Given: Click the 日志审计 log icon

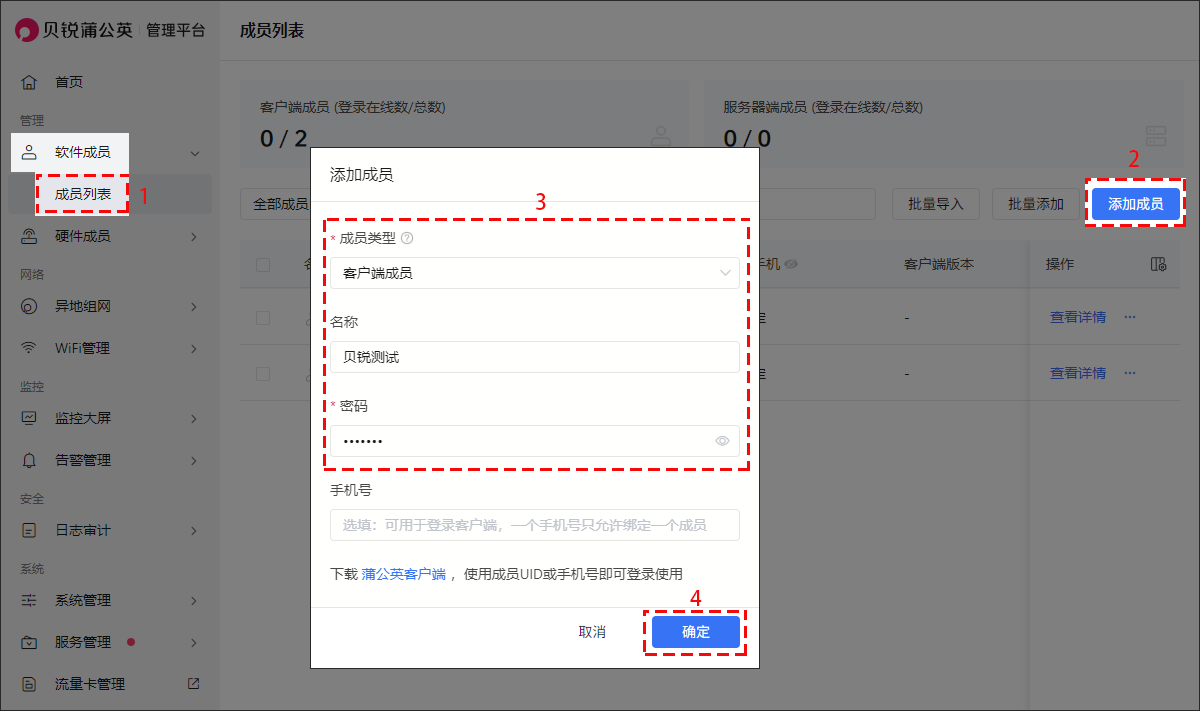Looking at the screenshot, I should (x=29, y=531).
